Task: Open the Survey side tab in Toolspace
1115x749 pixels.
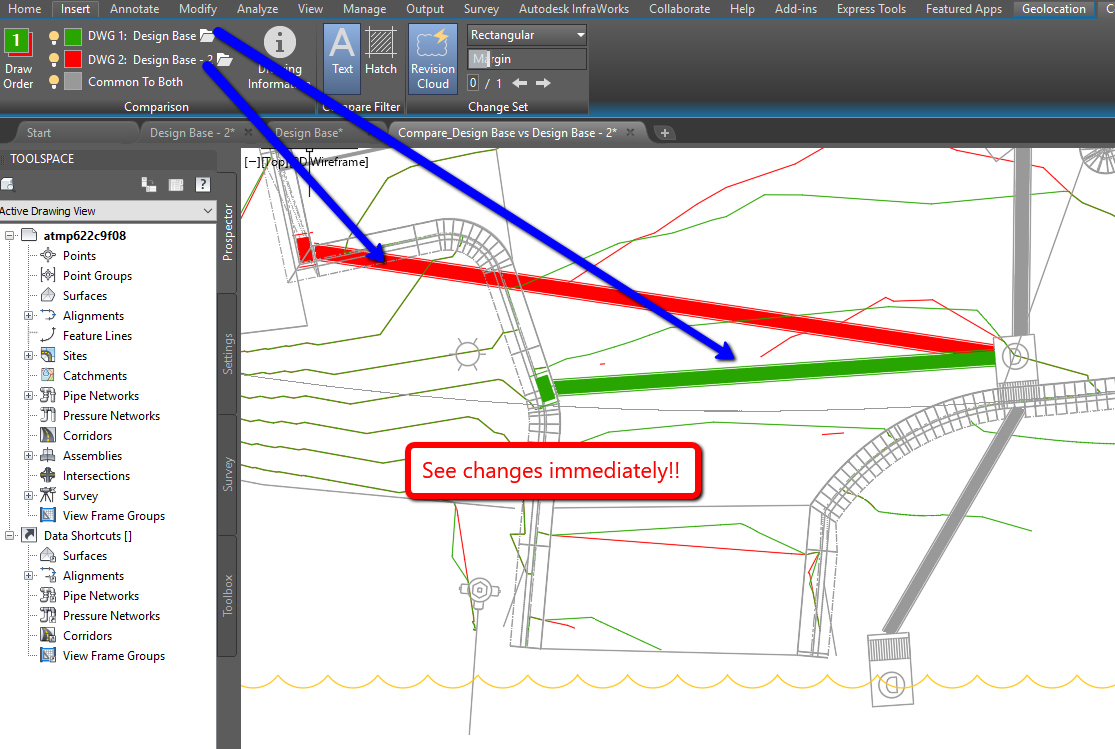Action: click(228, 474)
